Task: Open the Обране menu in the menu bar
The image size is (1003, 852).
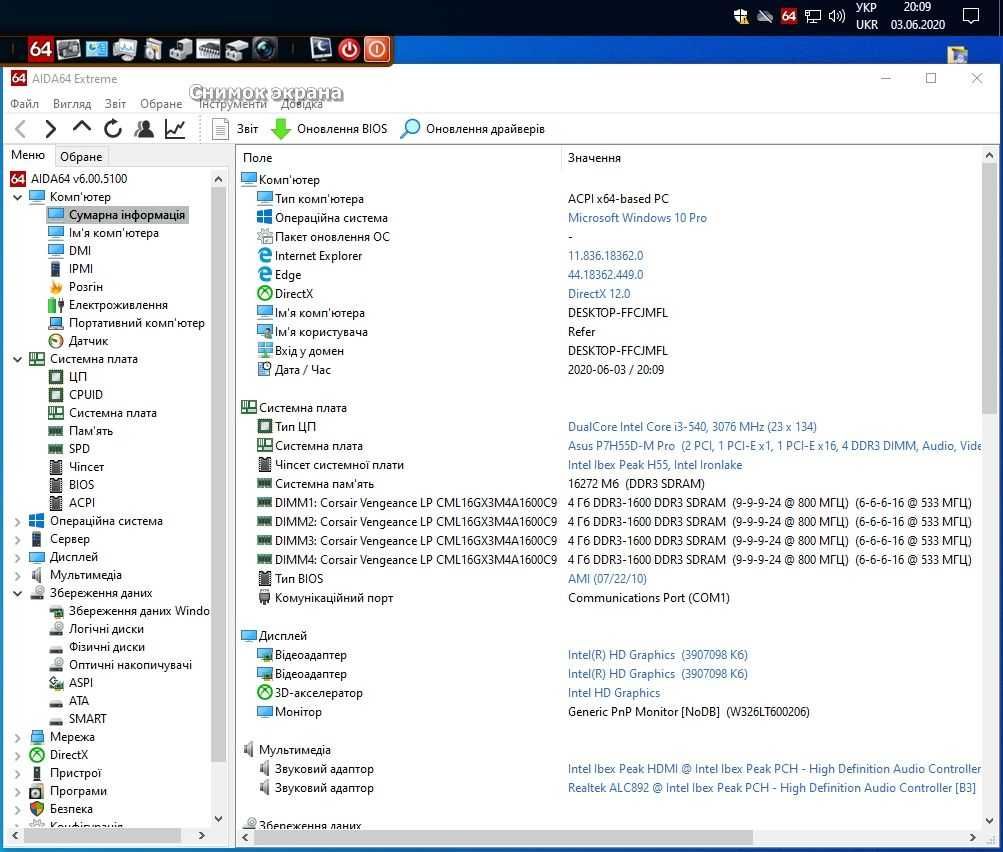Action: [161, 104]
